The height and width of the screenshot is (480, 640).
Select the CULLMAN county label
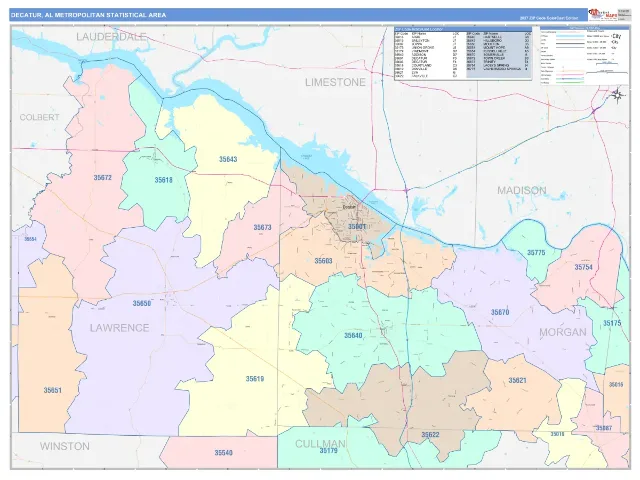pyautogui.click(x=320, y=444)
